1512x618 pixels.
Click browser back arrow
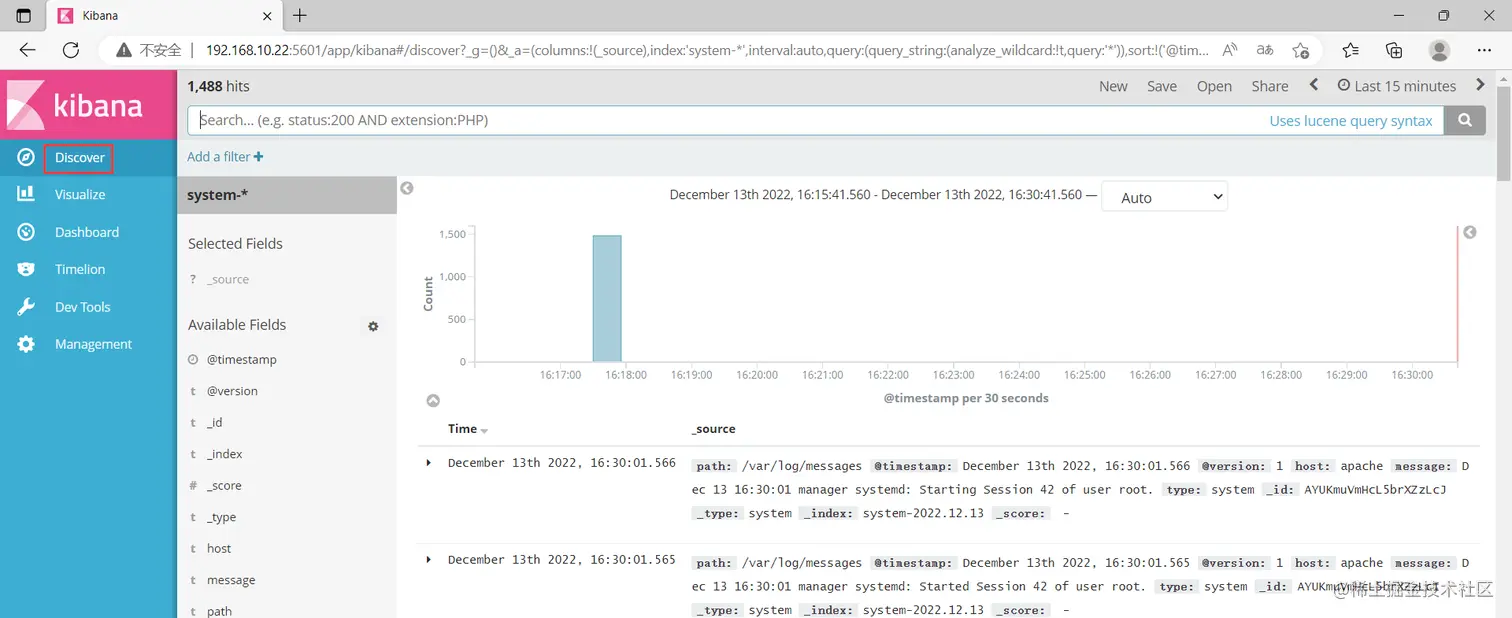pos(27,50)
